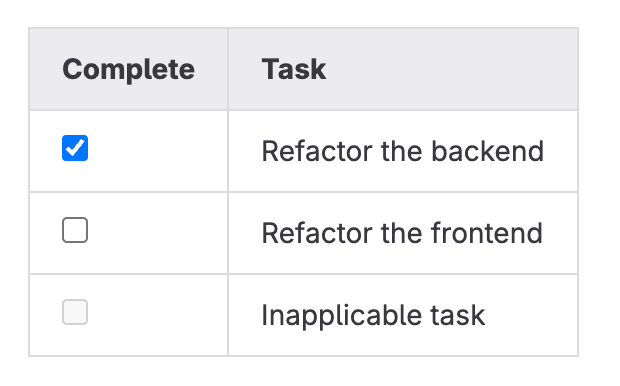Click the disabled Inapplicable task checkbox
This screenshot has width=620, height=386.
click(x=75, y=312)
